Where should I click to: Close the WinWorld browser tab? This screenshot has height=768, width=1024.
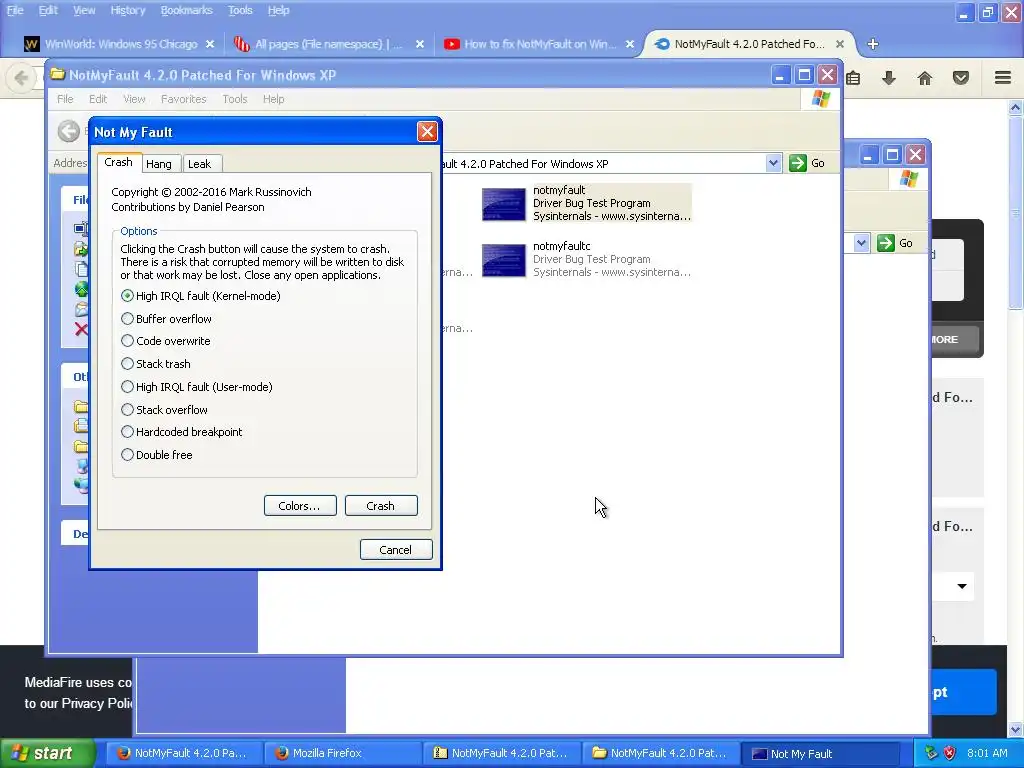coord(210,44)
